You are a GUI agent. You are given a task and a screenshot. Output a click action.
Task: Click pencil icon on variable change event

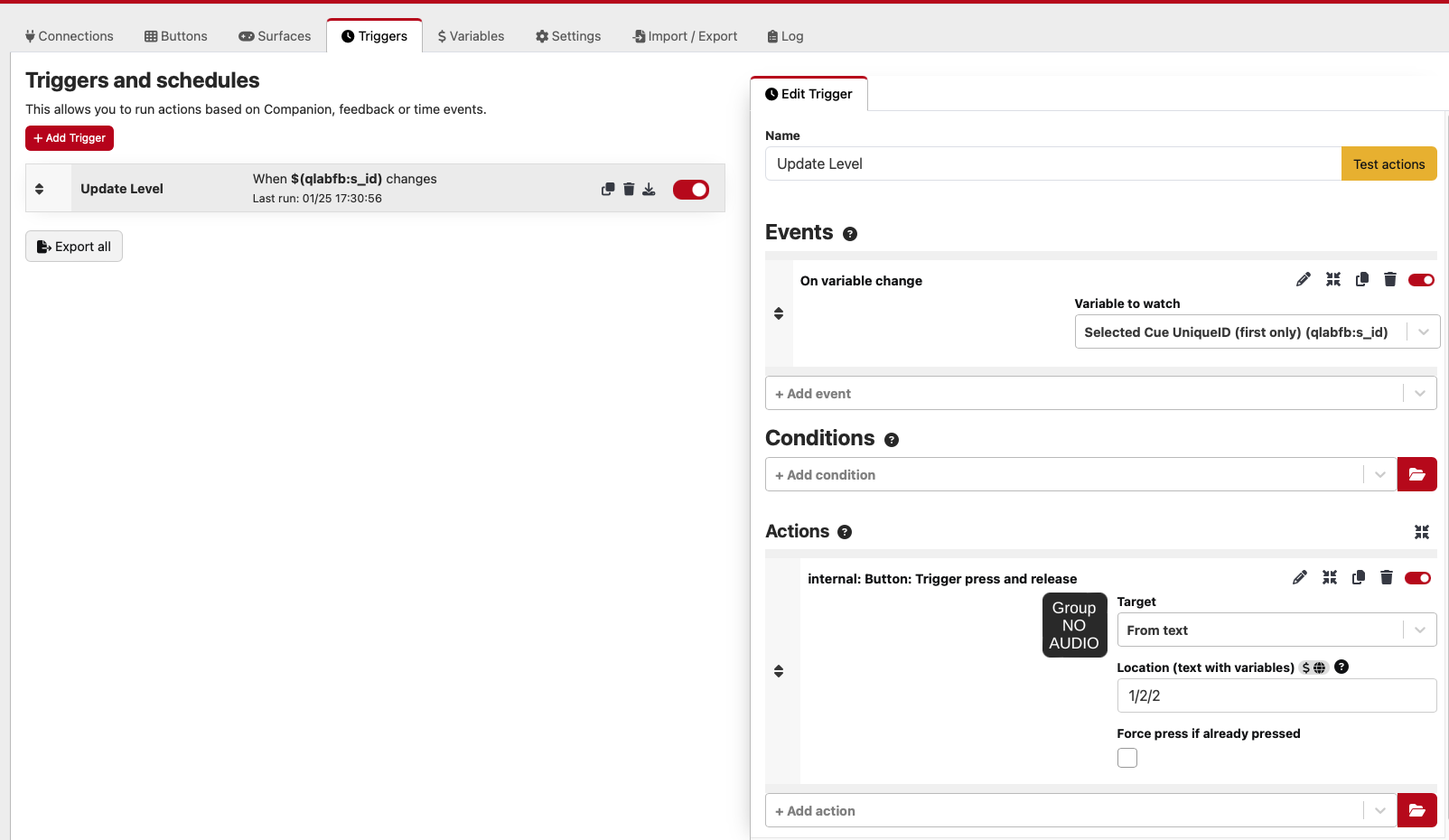tap(1303, 280)
